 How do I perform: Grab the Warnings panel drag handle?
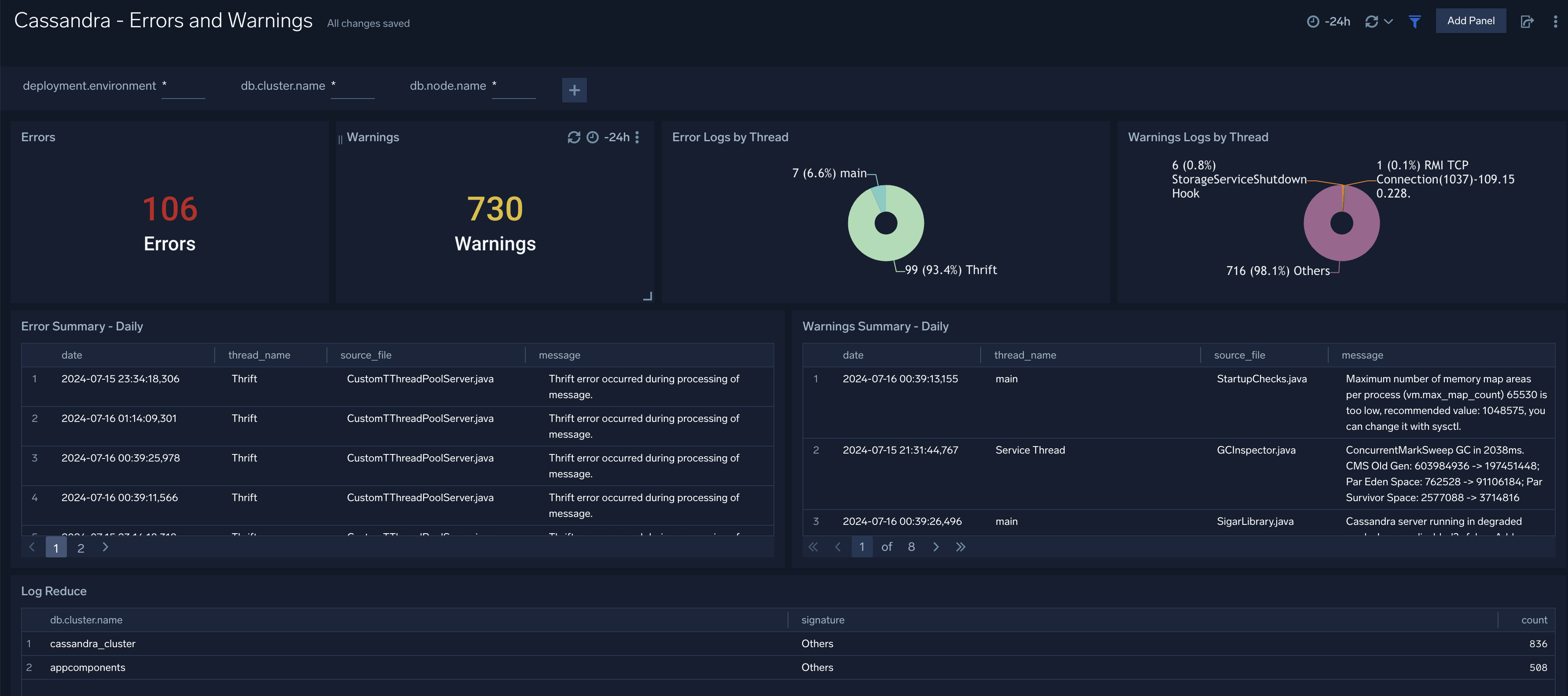(x=340, y=139)
